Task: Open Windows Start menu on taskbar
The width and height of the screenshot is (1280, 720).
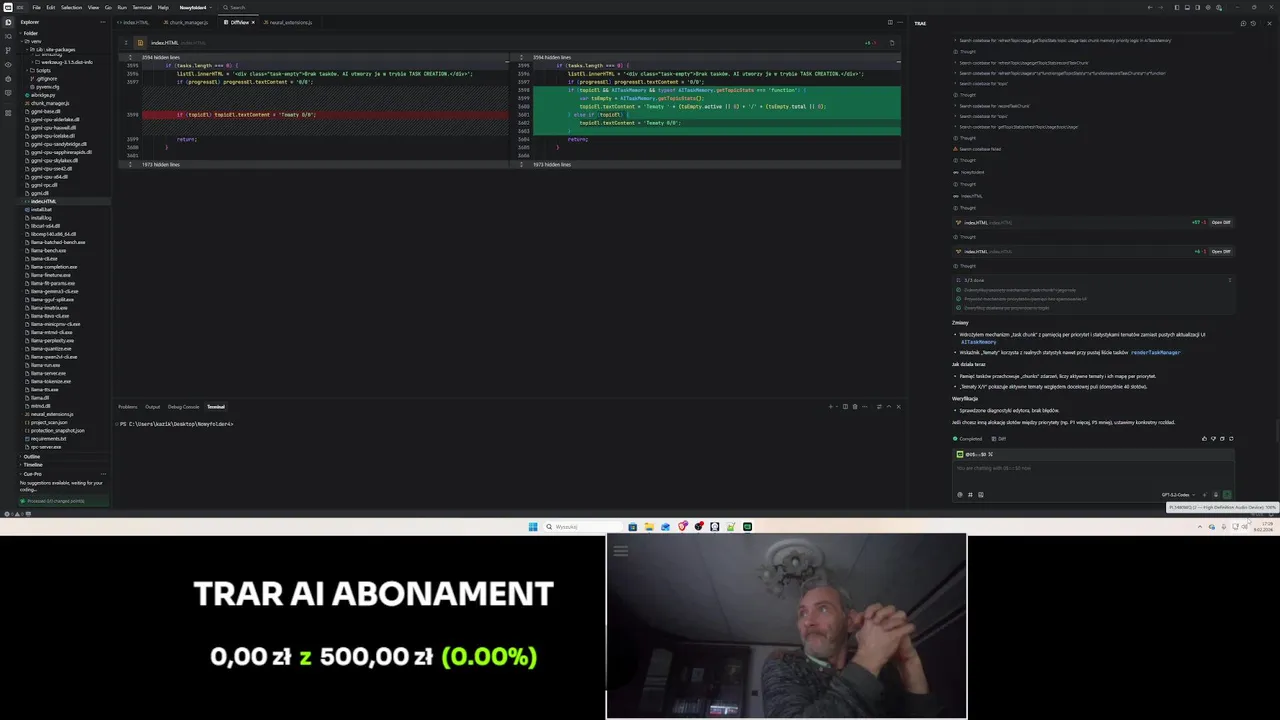Action: [x=533, y=527]
